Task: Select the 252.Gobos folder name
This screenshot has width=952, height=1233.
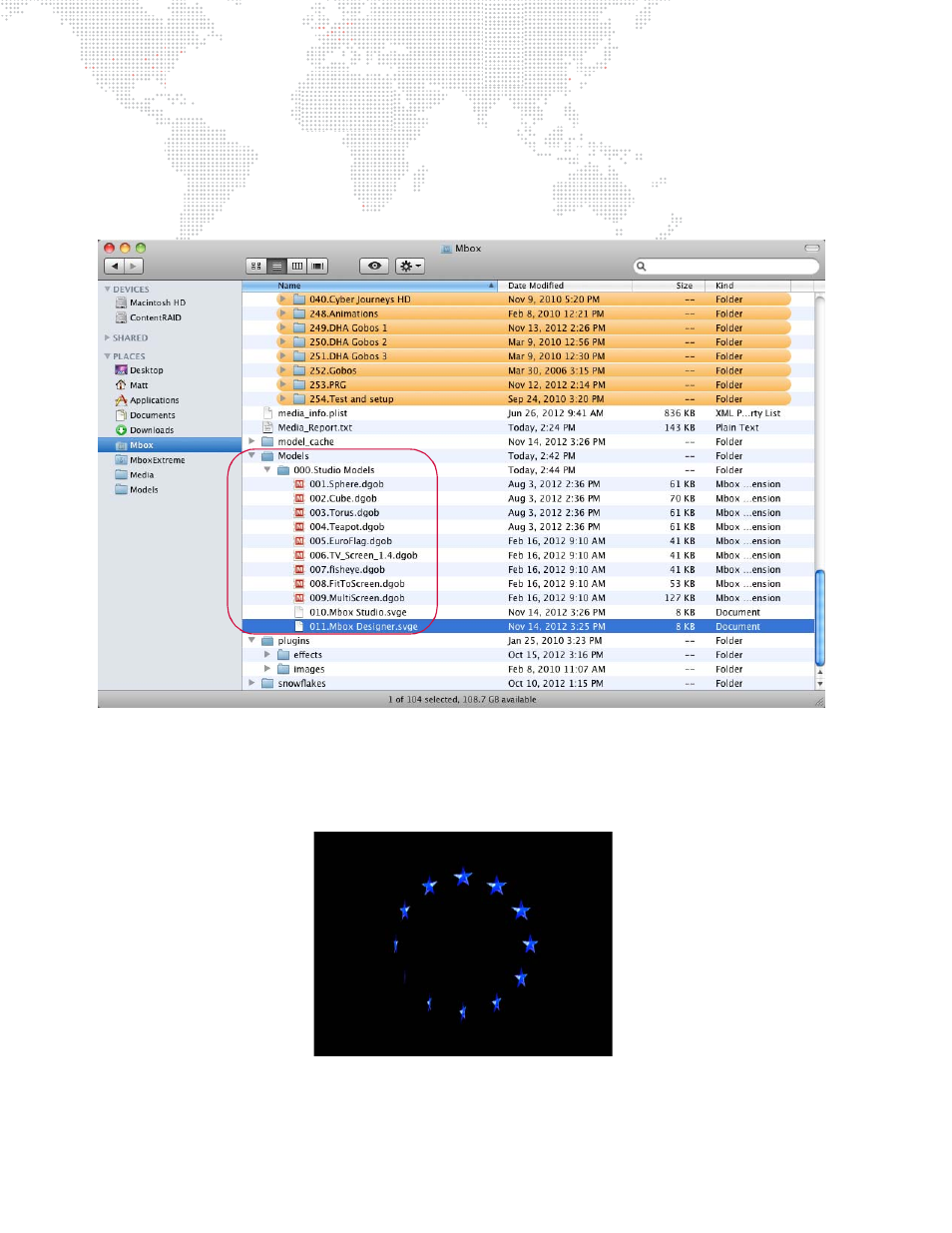Action: click(x=333, y=370)
